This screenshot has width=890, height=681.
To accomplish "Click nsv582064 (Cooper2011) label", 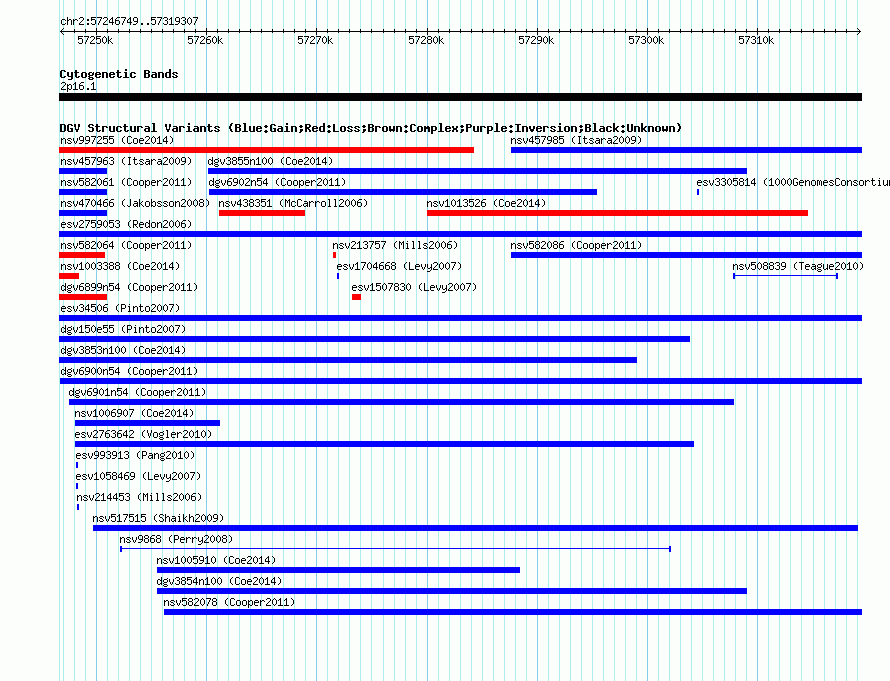I will pyautogui.click(x=126, y=245).
